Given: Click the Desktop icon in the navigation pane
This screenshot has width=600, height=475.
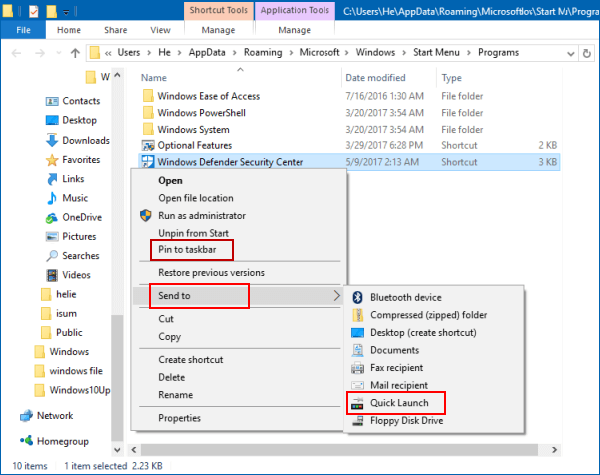Looking at the screenshot, I should (x=52, y=120).
